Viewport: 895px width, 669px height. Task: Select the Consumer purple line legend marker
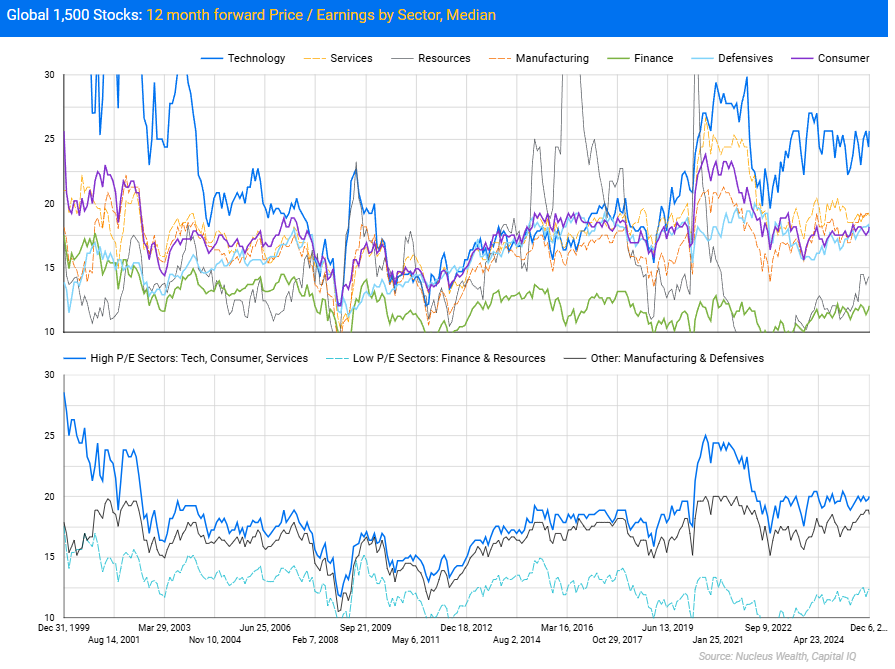click(x=800, y=58)
